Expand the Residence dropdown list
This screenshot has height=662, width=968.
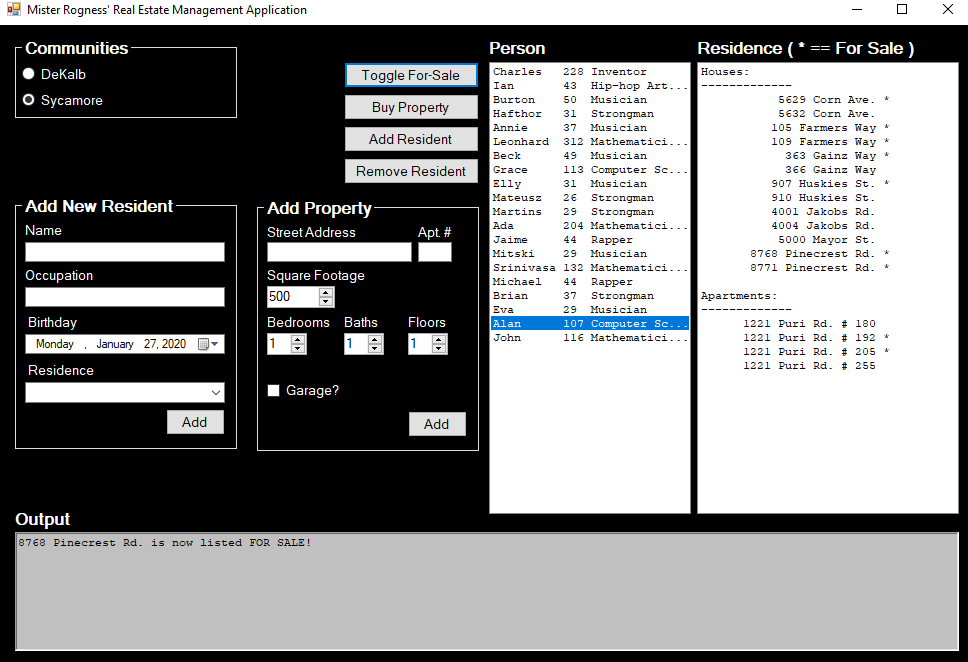pos(215,393)
